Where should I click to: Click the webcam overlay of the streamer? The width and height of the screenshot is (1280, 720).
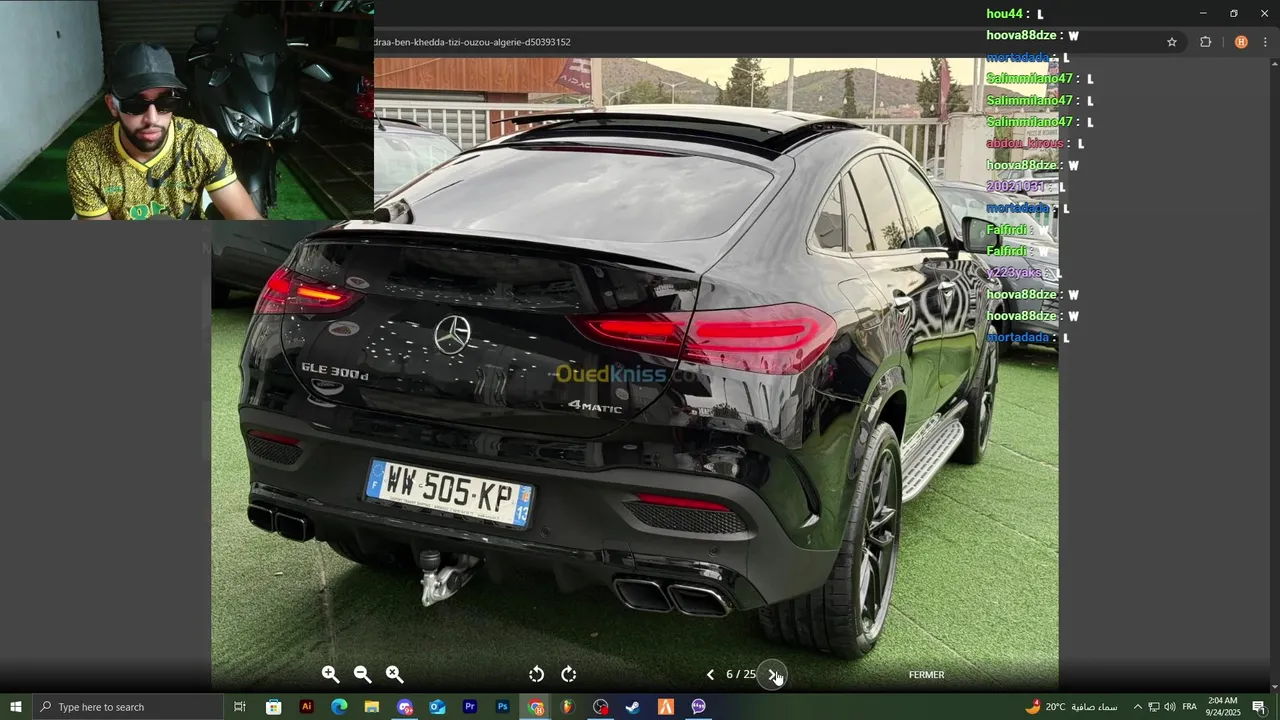click(x=187, y=110)
